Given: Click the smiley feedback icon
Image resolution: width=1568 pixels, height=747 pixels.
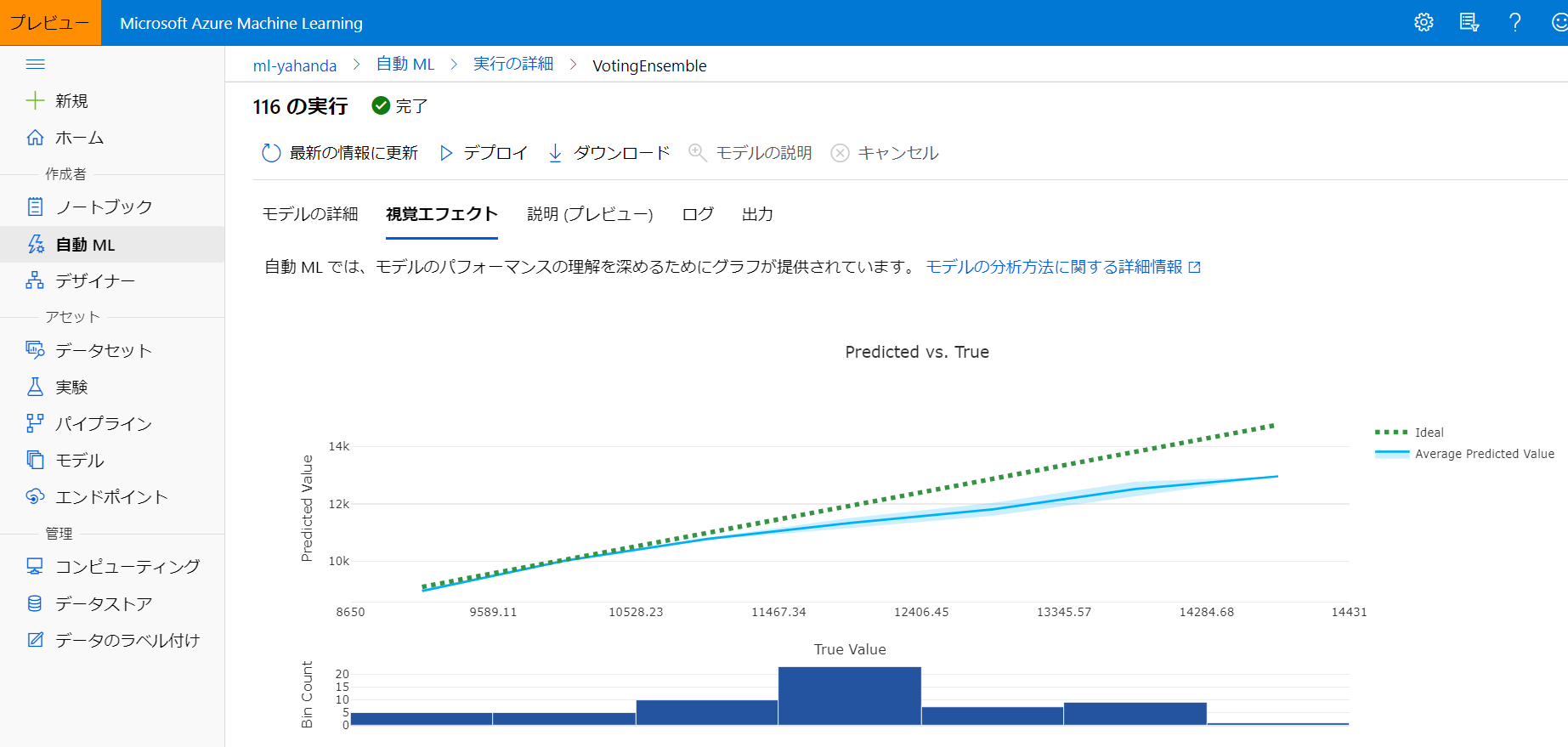Looking at the screenshot, I should tap(1560, 23).
